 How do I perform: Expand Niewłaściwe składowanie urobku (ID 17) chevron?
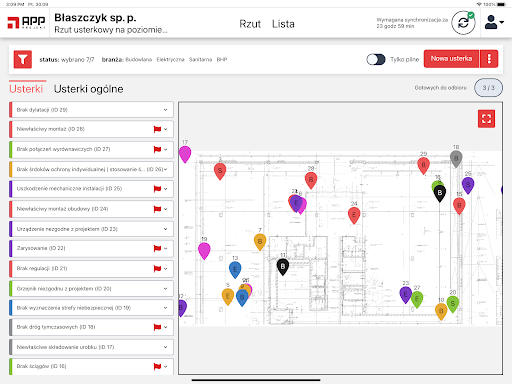point(166,347)
